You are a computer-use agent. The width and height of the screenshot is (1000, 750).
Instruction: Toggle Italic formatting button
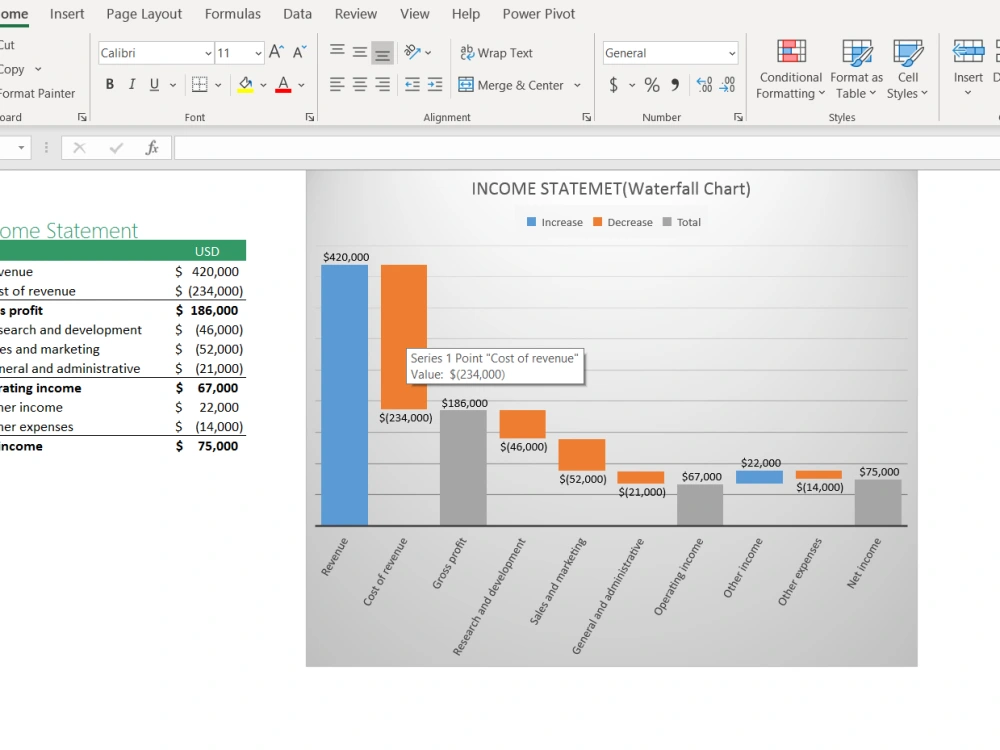coord(132,84)
